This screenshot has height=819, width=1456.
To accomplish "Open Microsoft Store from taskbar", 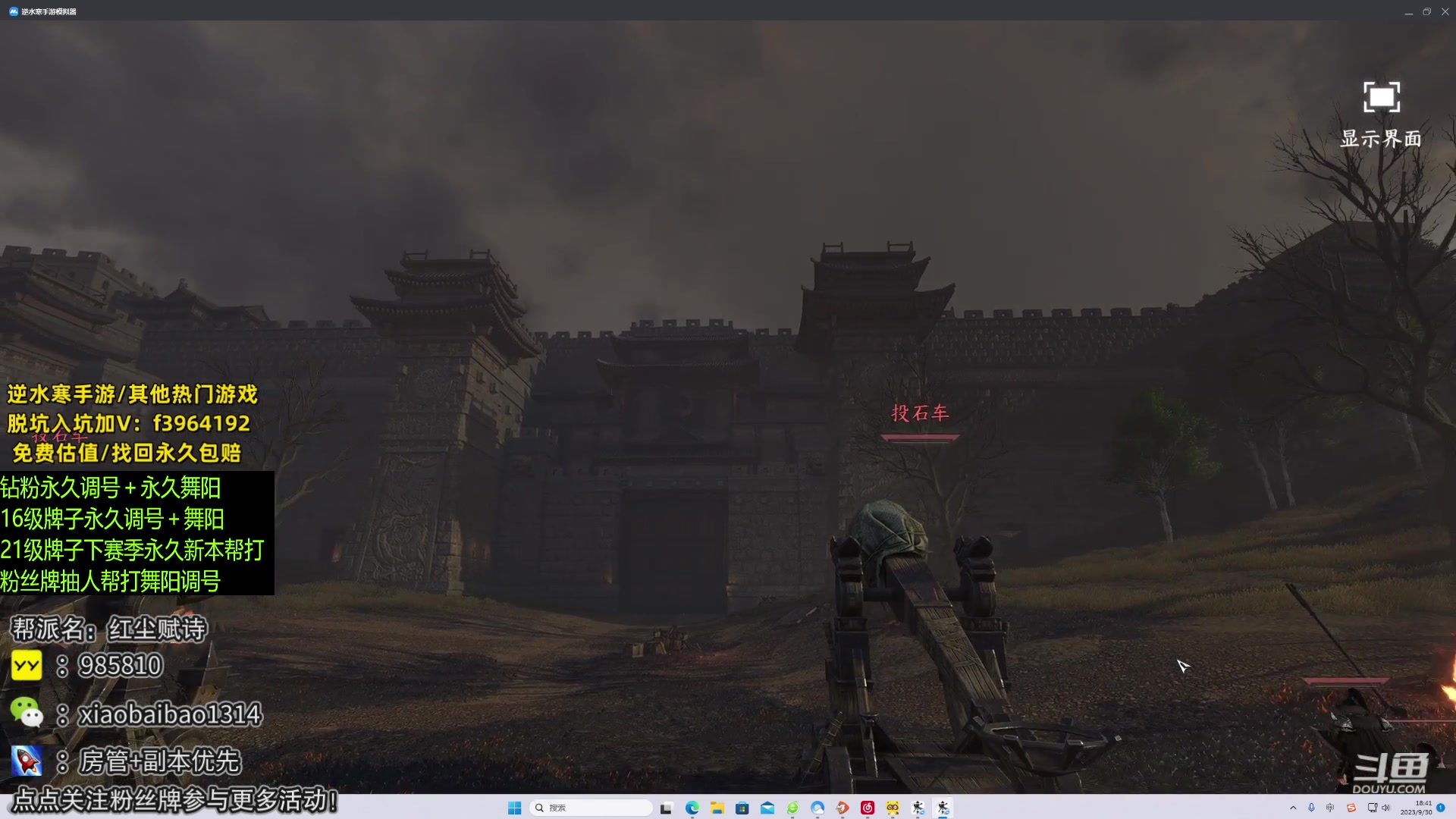I will pyautogui.click(x=742, y=808).
